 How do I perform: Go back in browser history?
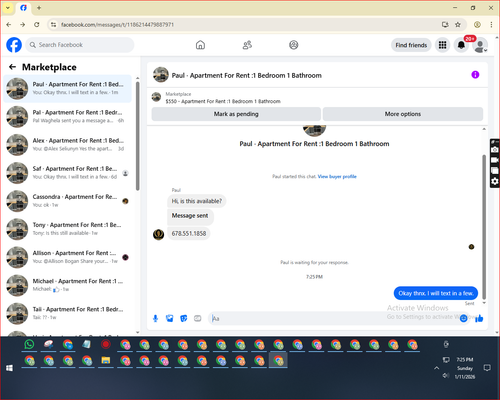(9, 25)
